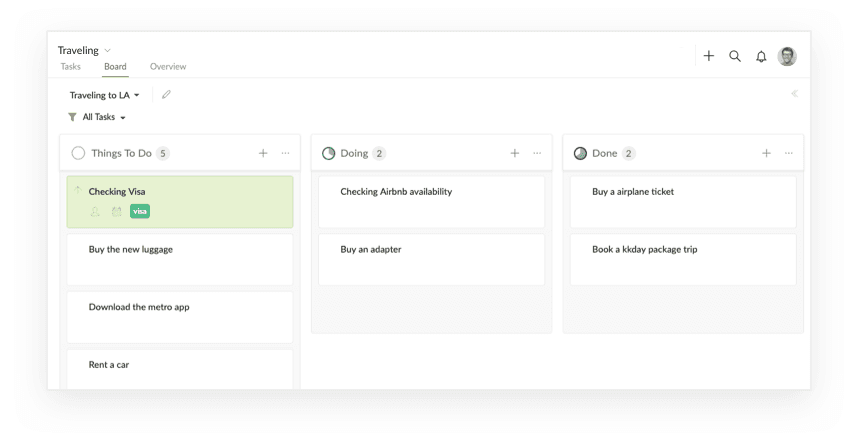Toggle the Things To Do status circle
Screen dimensions: 858x444
(x=78, y=153)
